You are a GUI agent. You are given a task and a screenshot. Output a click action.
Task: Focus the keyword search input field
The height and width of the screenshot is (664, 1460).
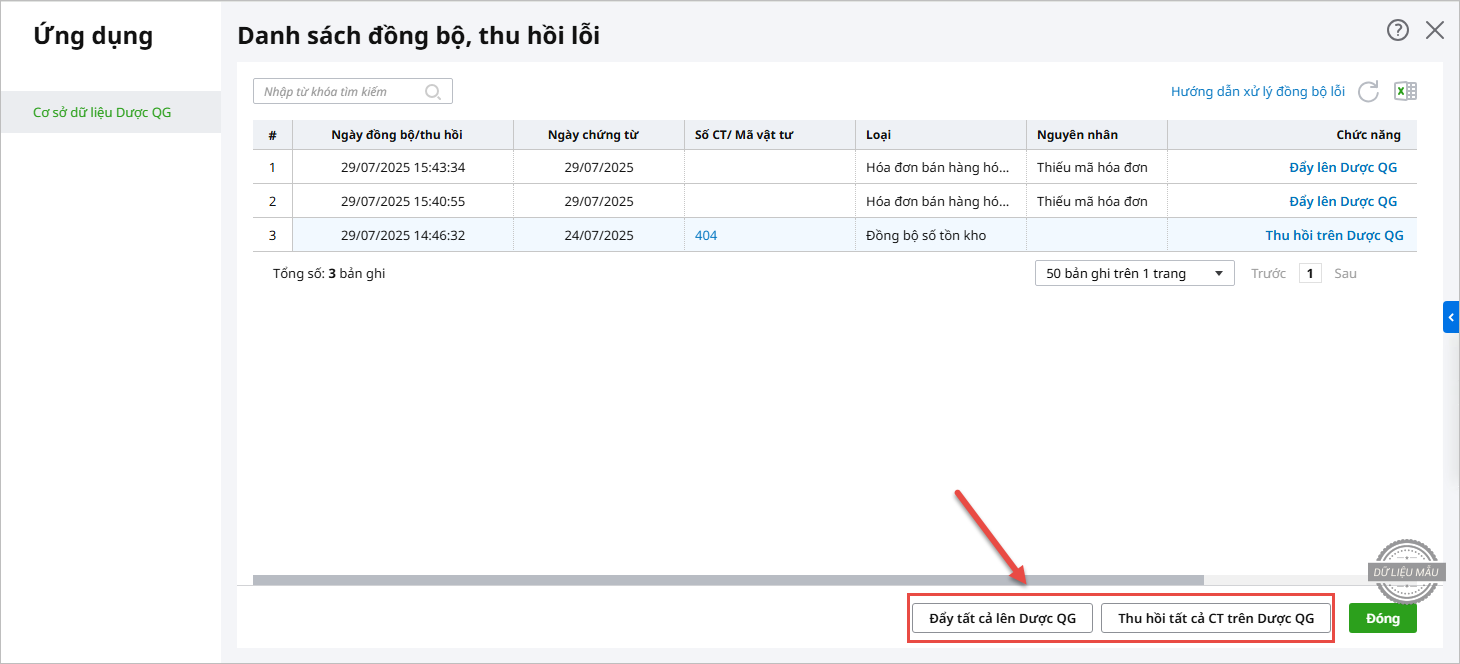click(x=353, y=91)
